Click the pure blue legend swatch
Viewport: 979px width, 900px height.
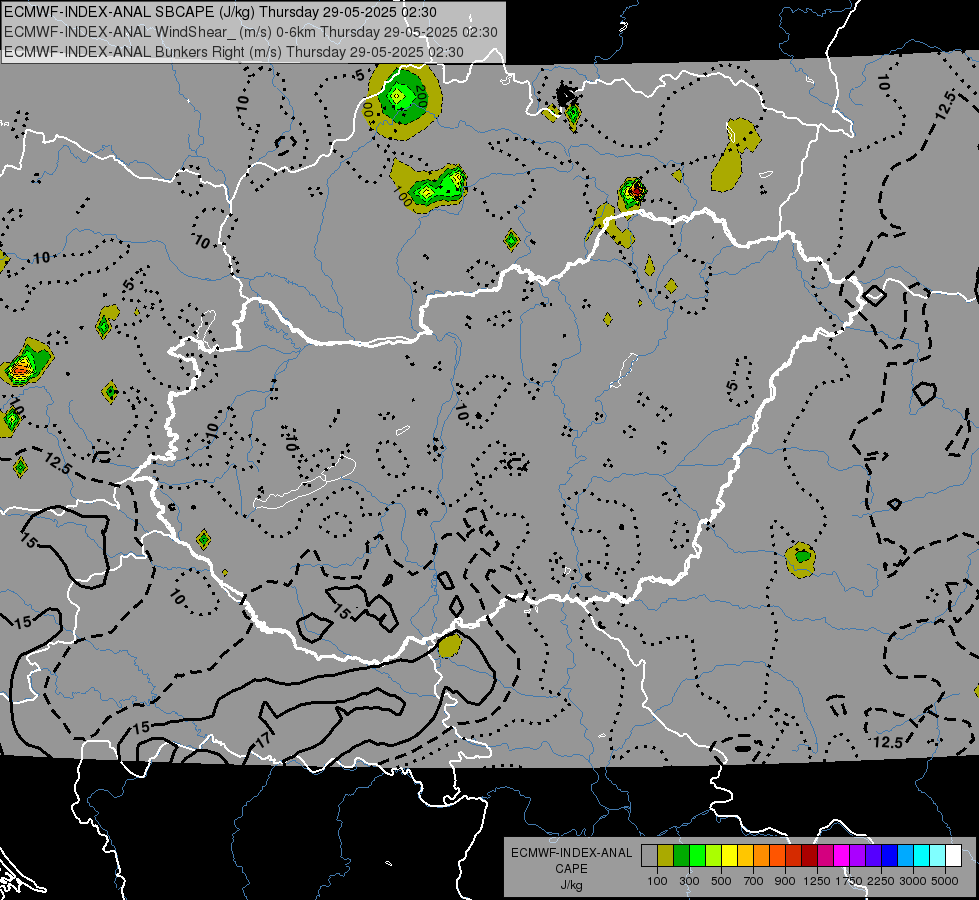pyautogui.click(x=890, y=856)
